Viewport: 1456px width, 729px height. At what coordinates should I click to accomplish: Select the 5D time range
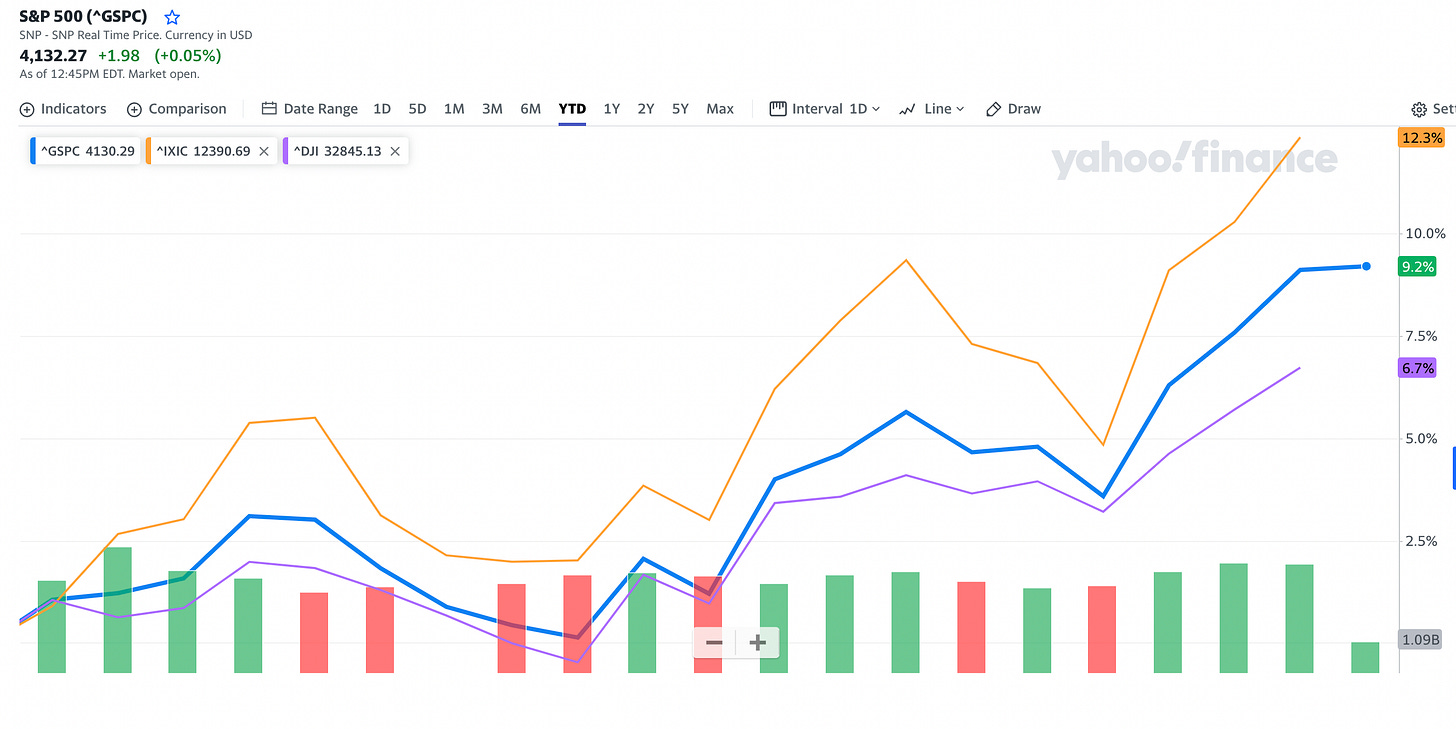click(x=417, y=109)
